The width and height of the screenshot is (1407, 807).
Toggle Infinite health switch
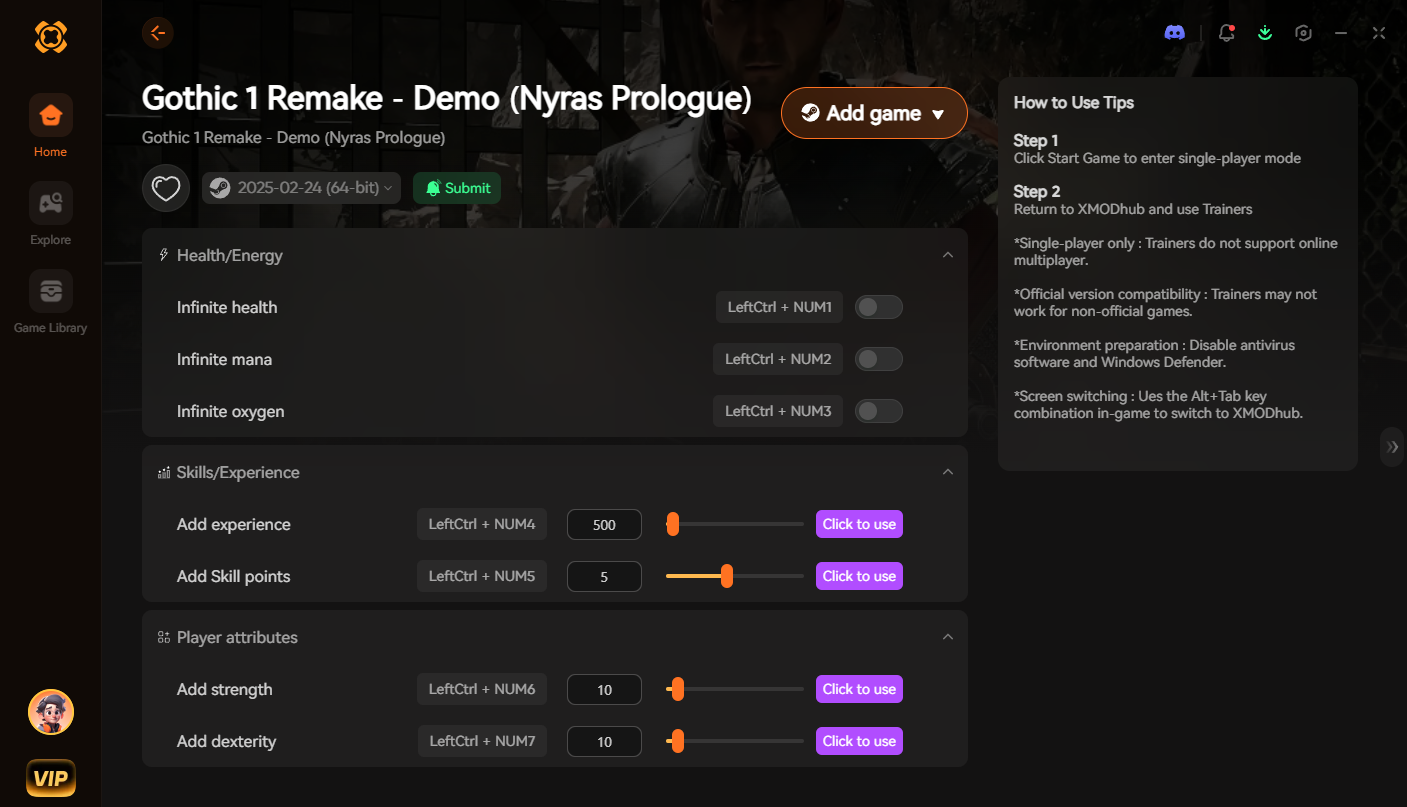pos(879,307)
